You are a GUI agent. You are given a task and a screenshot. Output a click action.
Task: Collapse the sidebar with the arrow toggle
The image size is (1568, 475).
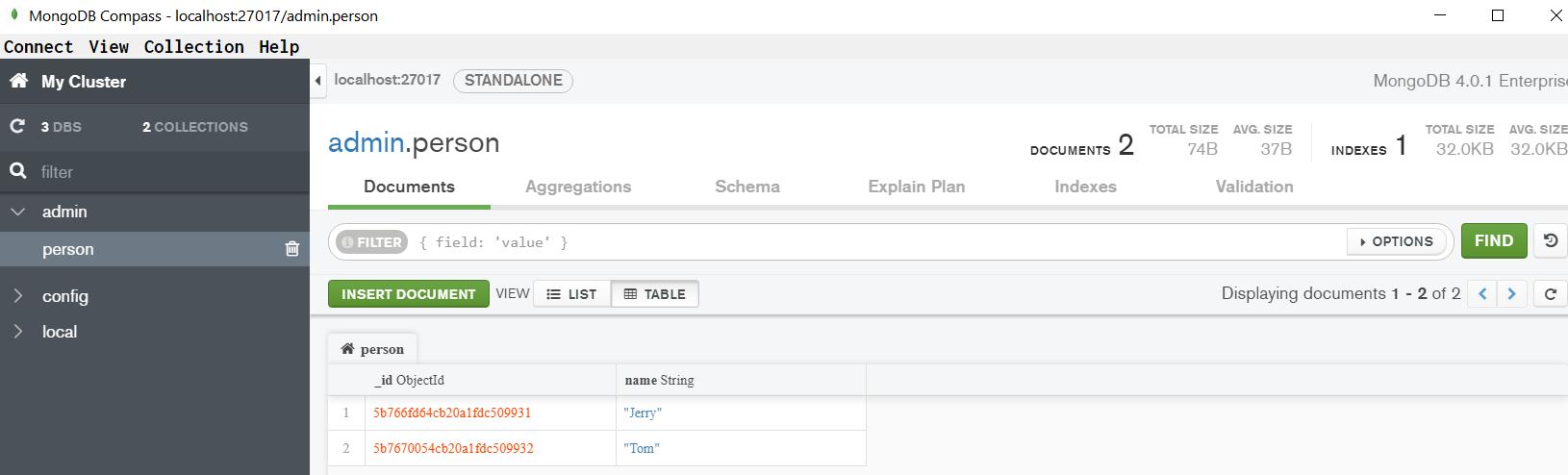point(317,81)
